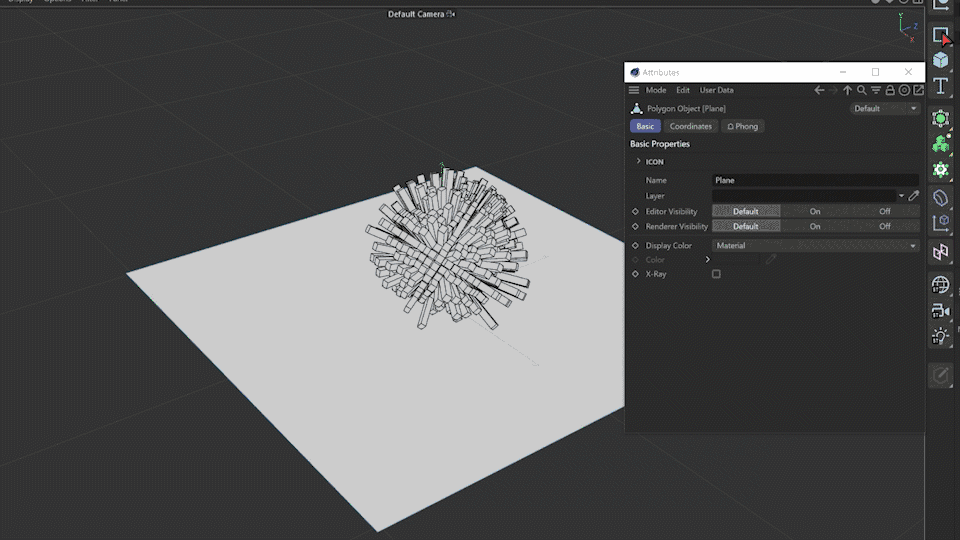This screenshot has height=540, width=960.
Task: Go forward with Attributes right arrow
Action: tap(833, 90)
